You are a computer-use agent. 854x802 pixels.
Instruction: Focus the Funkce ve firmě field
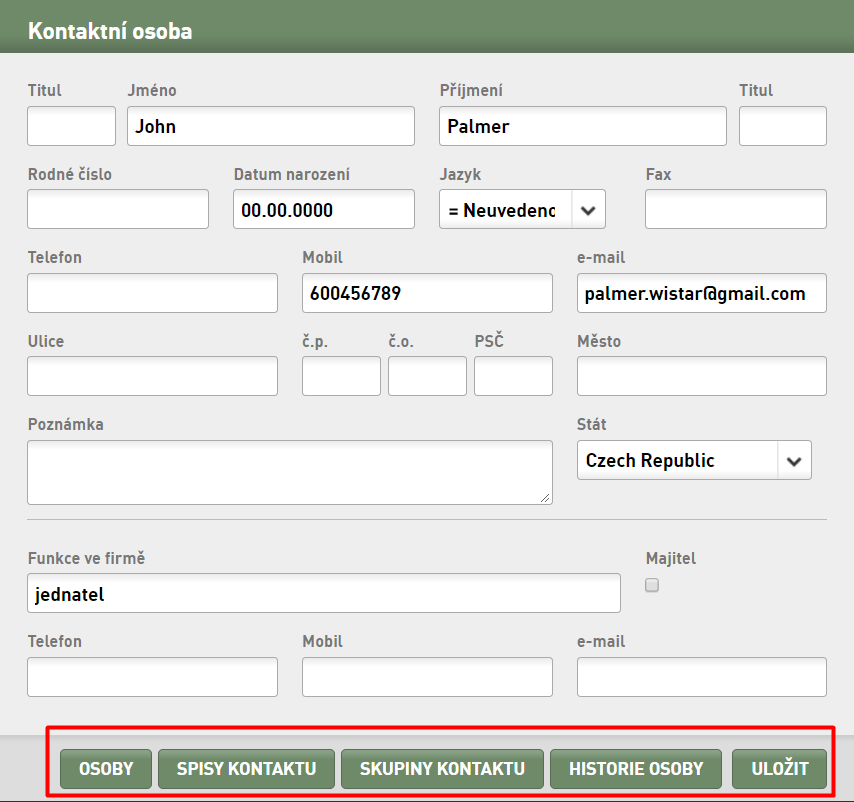[324, 593]
